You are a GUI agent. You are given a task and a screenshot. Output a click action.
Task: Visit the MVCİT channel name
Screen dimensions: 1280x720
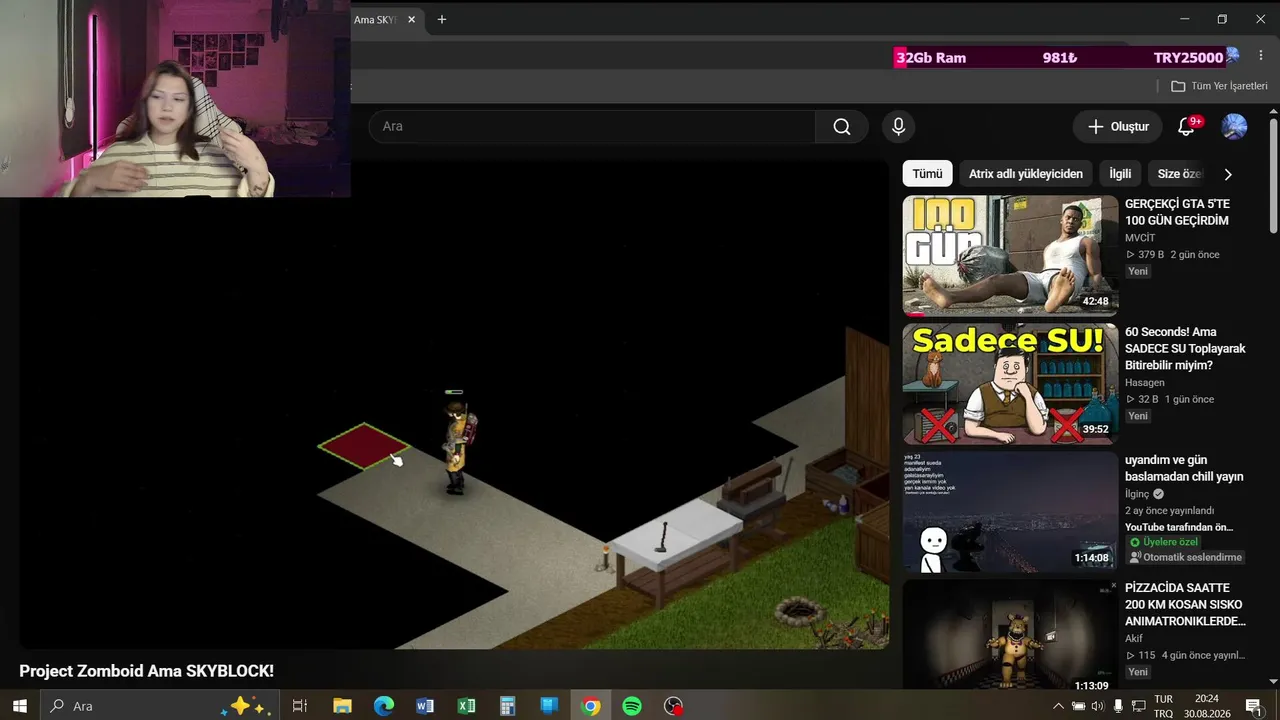tap(1140, 238)
